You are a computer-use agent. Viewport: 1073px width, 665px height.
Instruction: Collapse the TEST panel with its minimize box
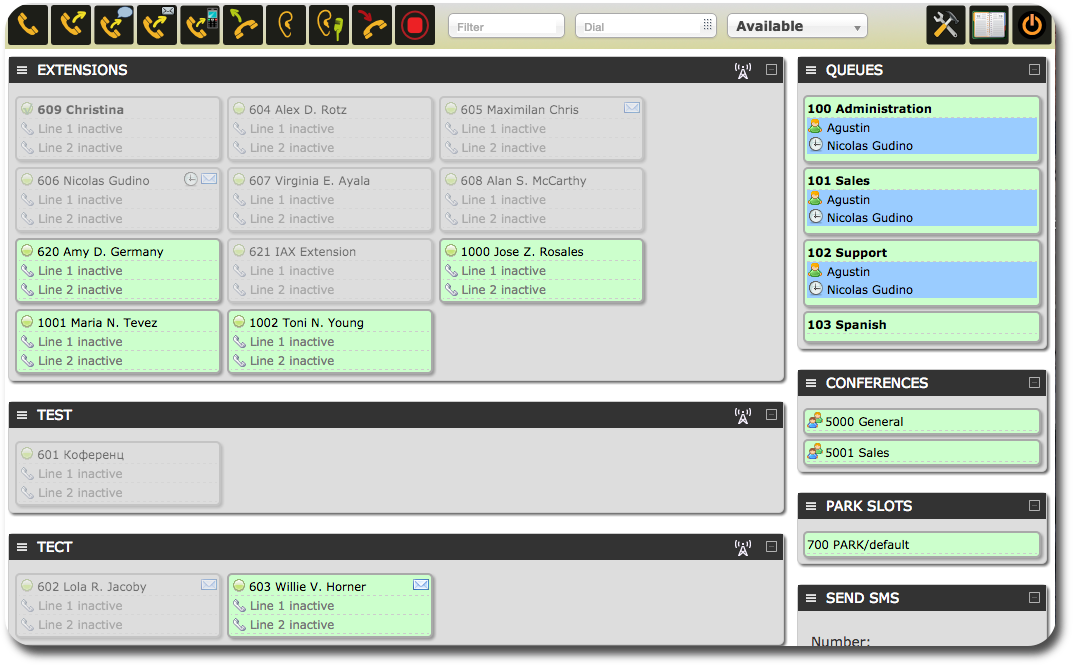coord(771,415)
